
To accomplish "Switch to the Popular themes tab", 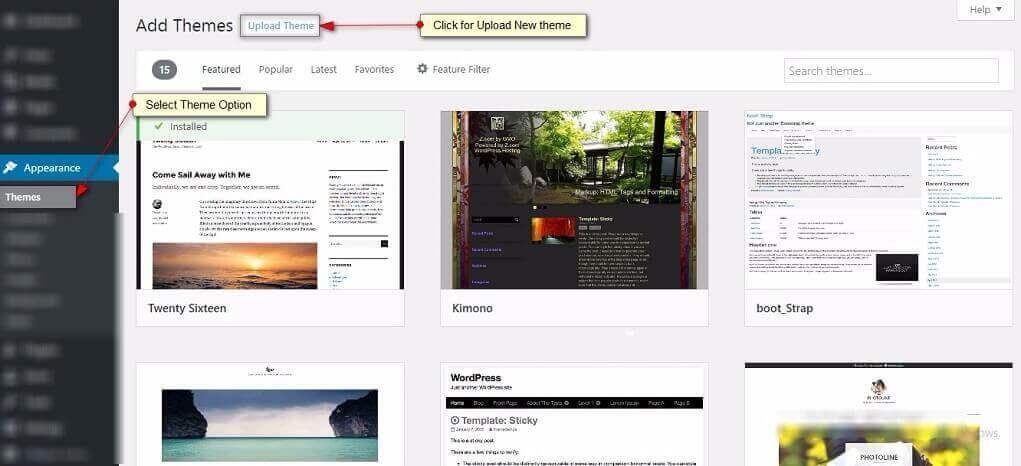I will click(275, 70).
